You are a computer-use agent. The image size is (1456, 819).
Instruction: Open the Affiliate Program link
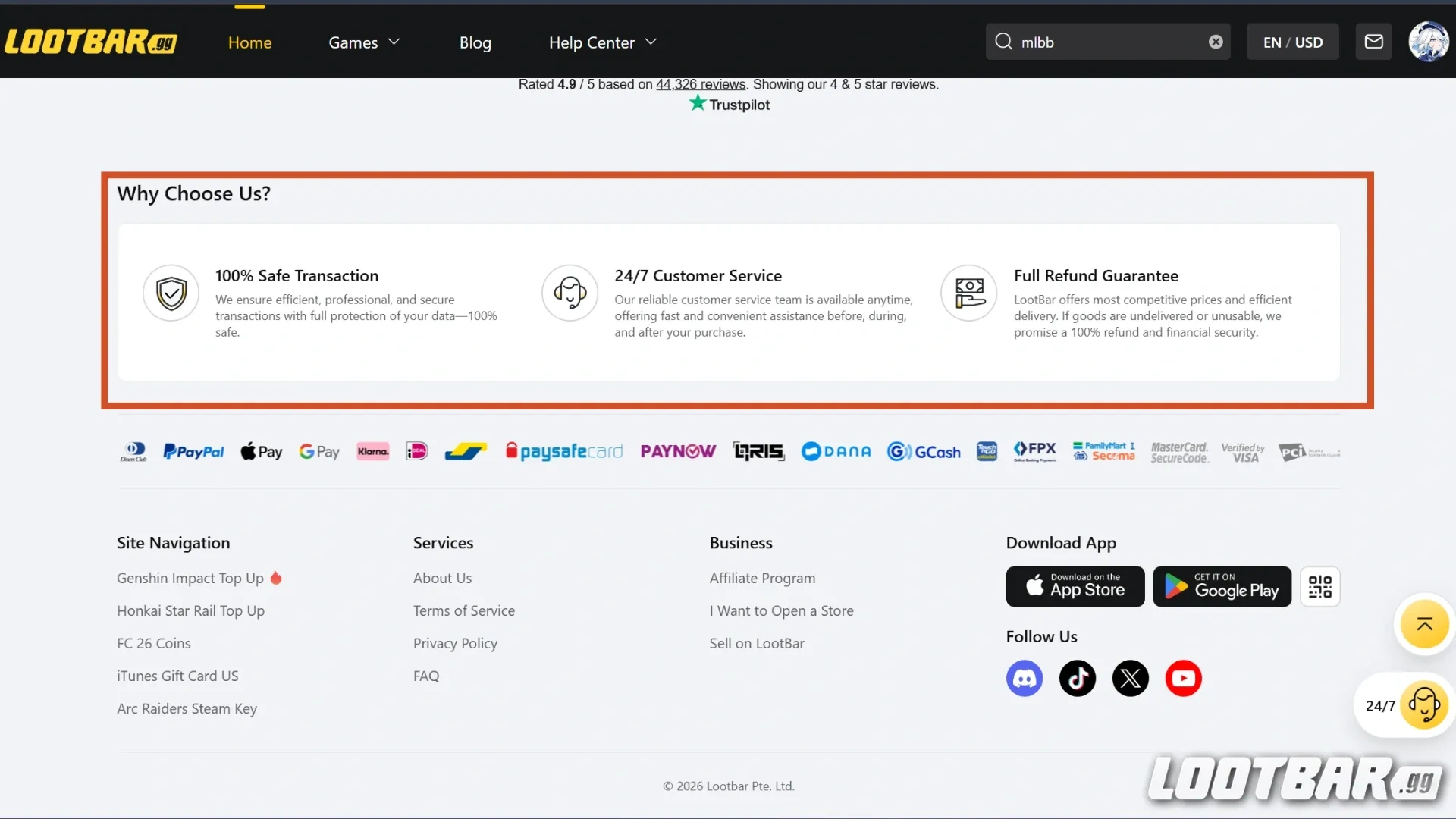(x=762, y=578)
